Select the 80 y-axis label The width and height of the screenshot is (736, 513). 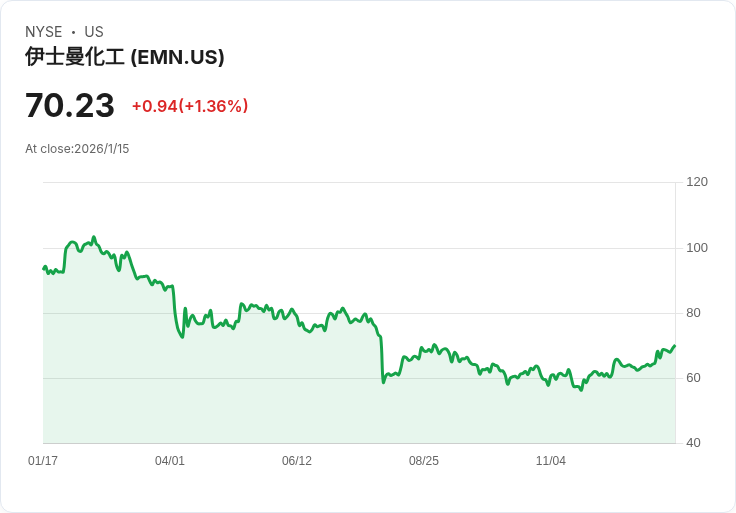point(693,313)
